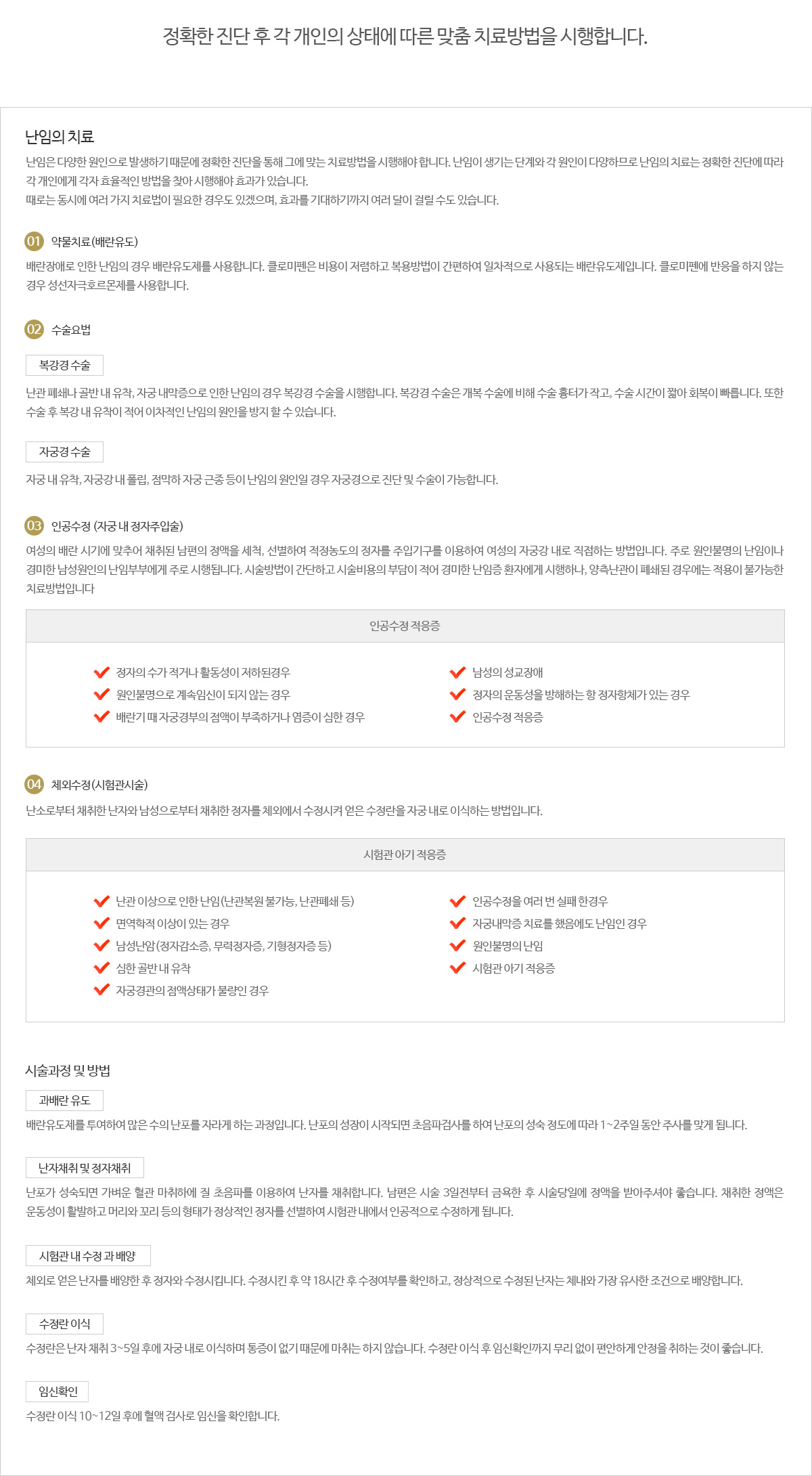Click the 난자채취 및 정자채취 label button
Image resolution: width=812 pixels, height=1476 pixels.
(x=85, y=1168)
